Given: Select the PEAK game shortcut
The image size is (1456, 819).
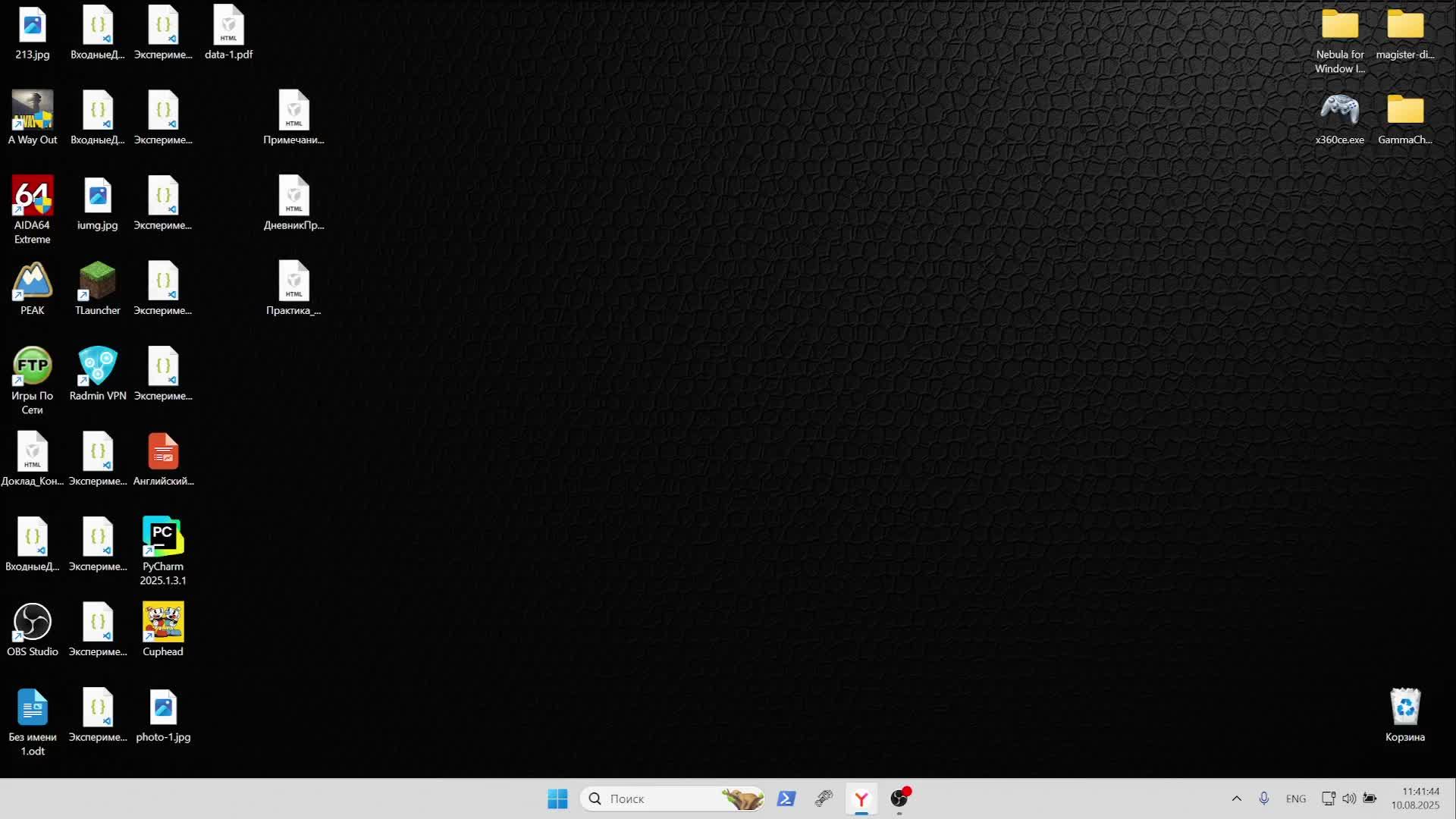Looking at the screenshot, I should tap(32, 282).
